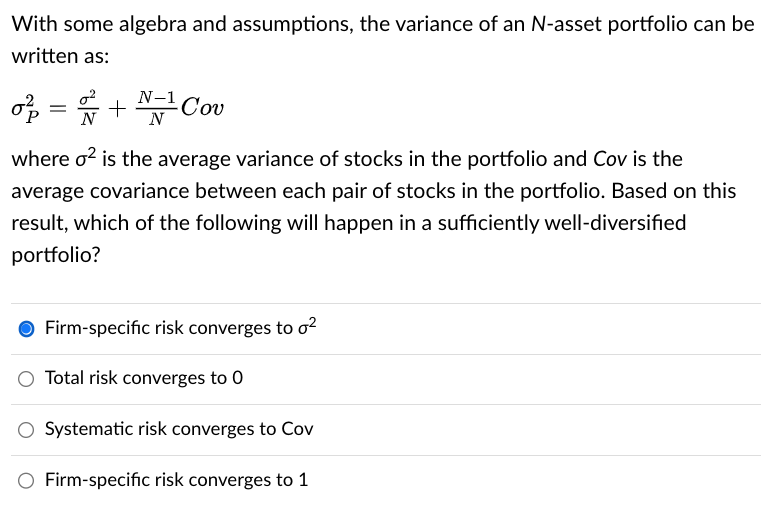This screenshot has height=514, width=780.
Task: Click the 'Total risk converges to 0' answer text
Action: click(144, 378)
